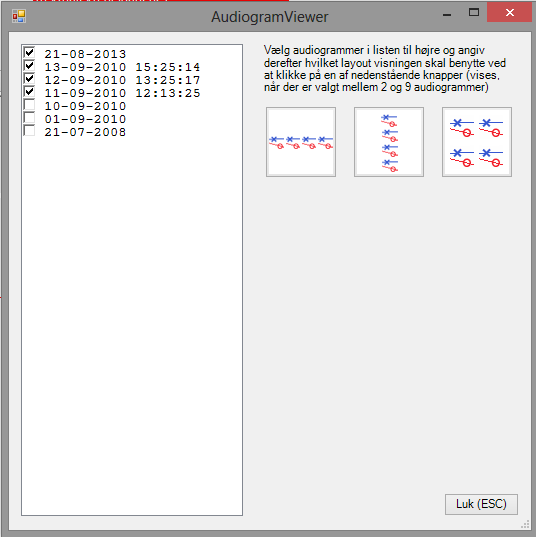Select the 21-07-2008 list entry text

(85, 132)
